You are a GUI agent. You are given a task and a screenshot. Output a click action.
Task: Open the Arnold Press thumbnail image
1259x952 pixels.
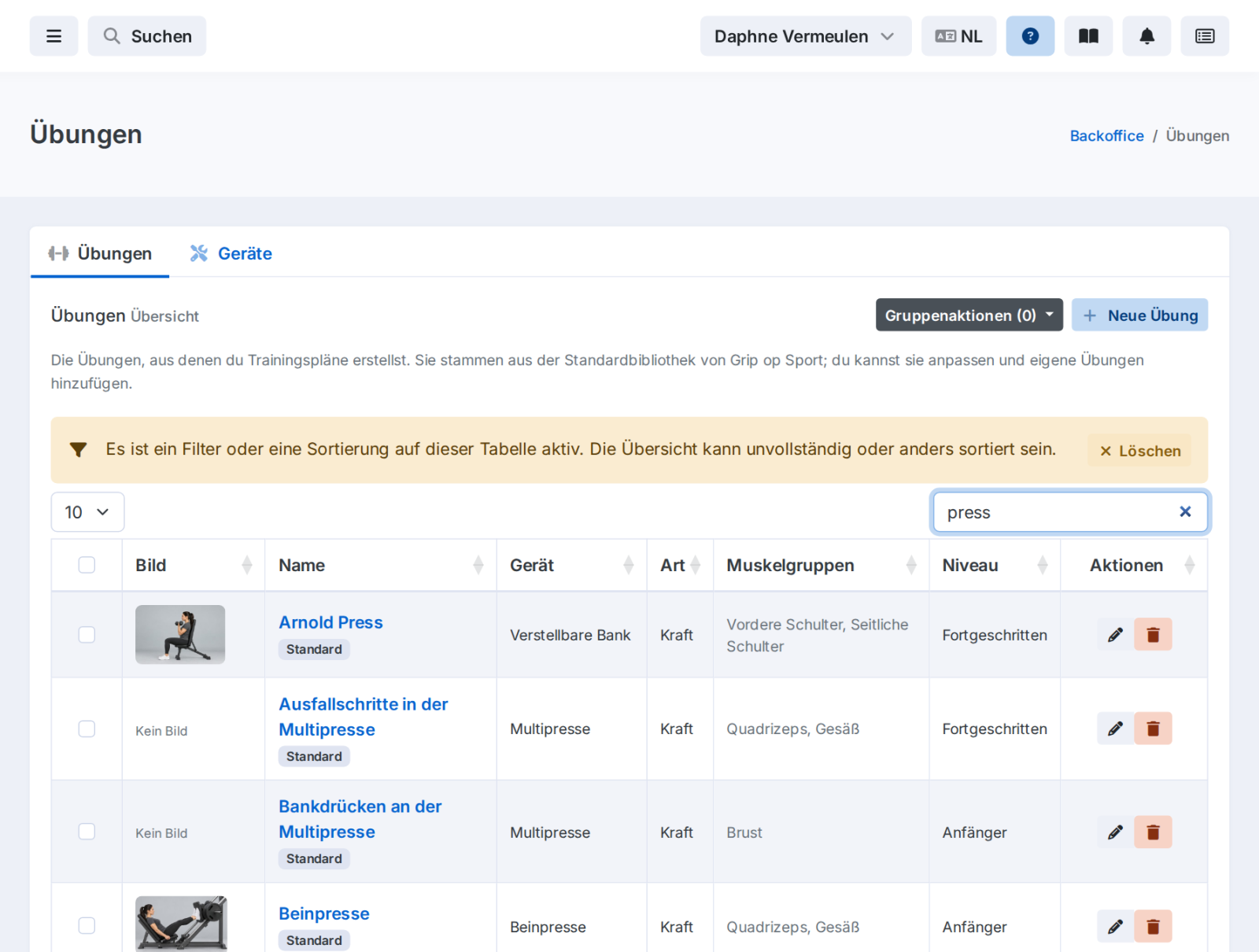click(180, 634)
